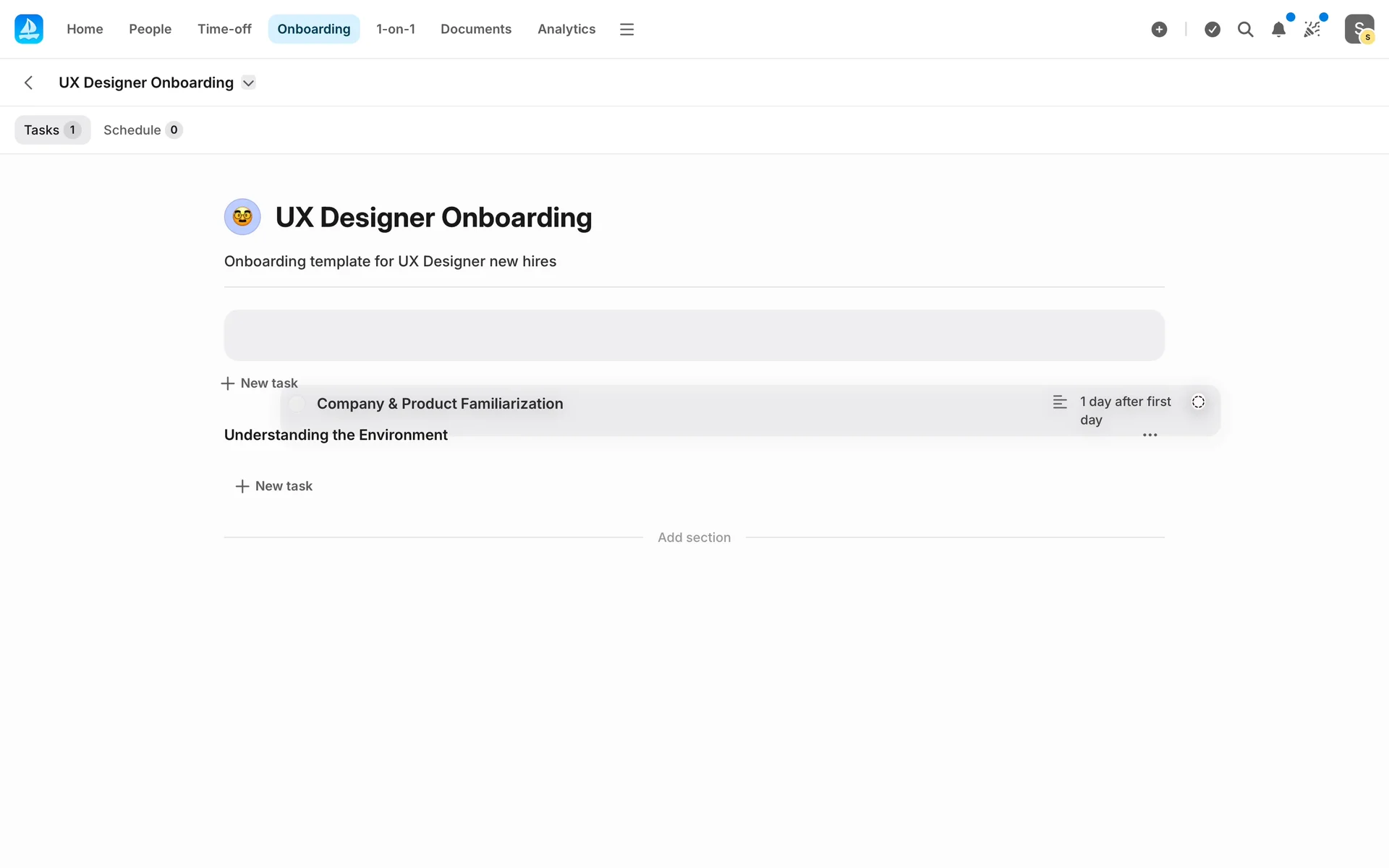This screenshot has width=1389, height=868.
Task: Click the plus quick-add icon in the header
Action: pos(1159,29)
